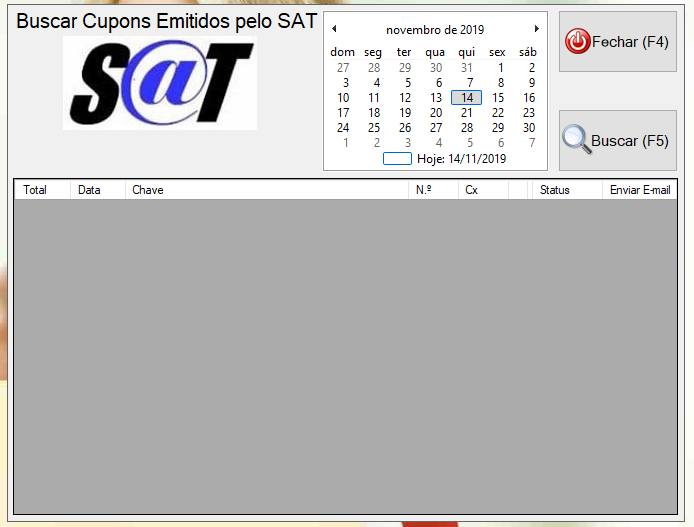Select day 14 in the calendar

[x=467, y=98]
